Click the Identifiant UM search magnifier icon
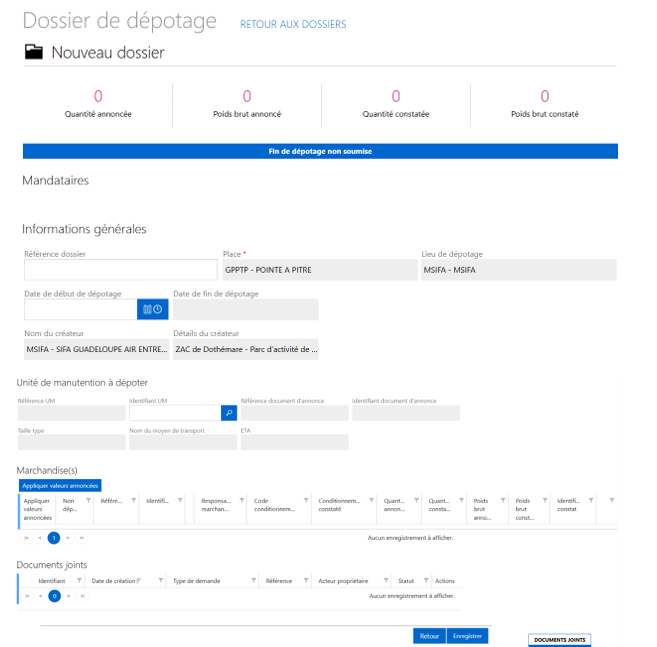Image resolution: width=657 pixels, height=647 pixels. point(228,412)
